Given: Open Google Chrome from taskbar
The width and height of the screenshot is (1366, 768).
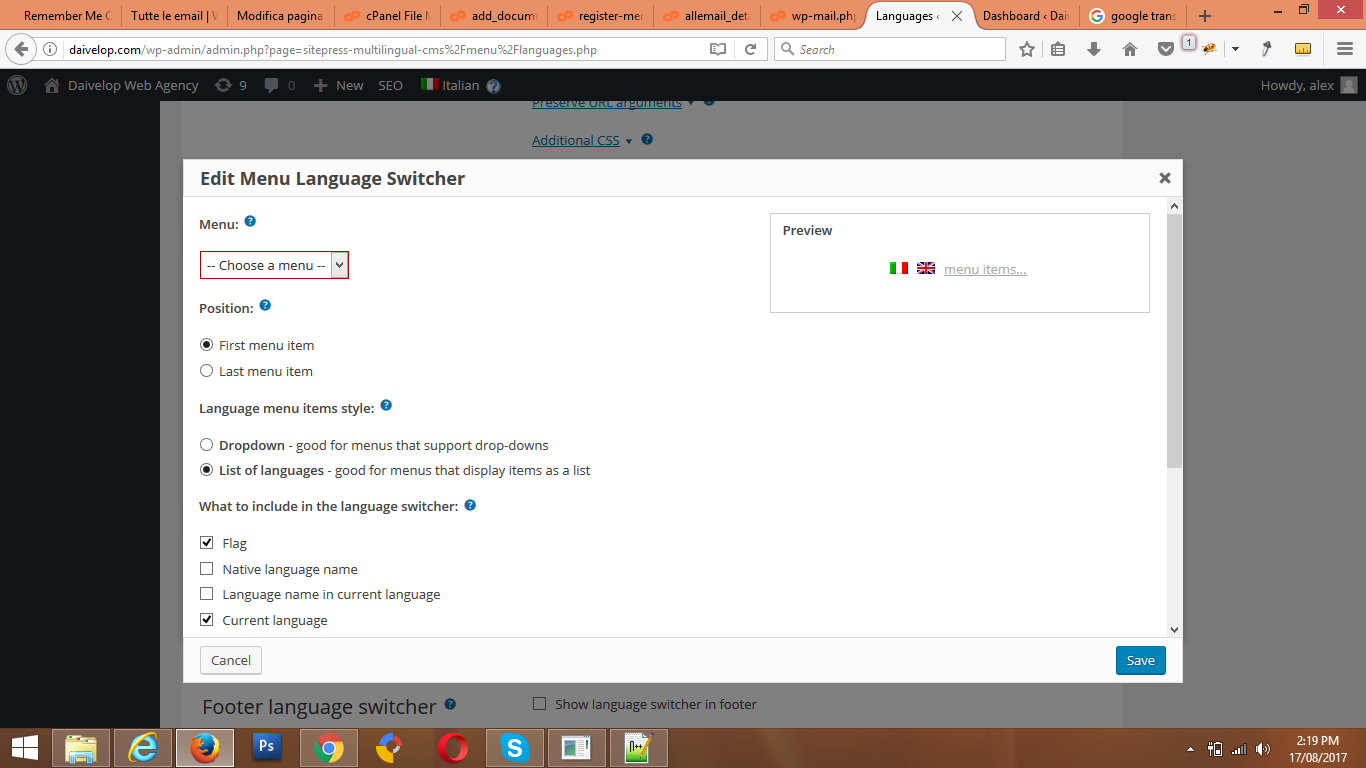Looking at the screenshot, I should pyautogui.click(x=329, y=747).
